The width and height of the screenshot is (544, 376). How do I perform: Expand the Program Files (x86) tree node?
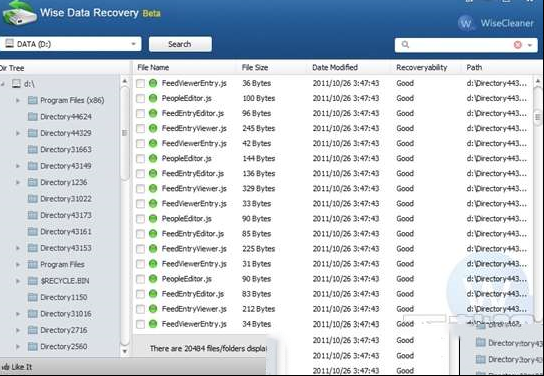pyautogui.click(x=18, y=101)
